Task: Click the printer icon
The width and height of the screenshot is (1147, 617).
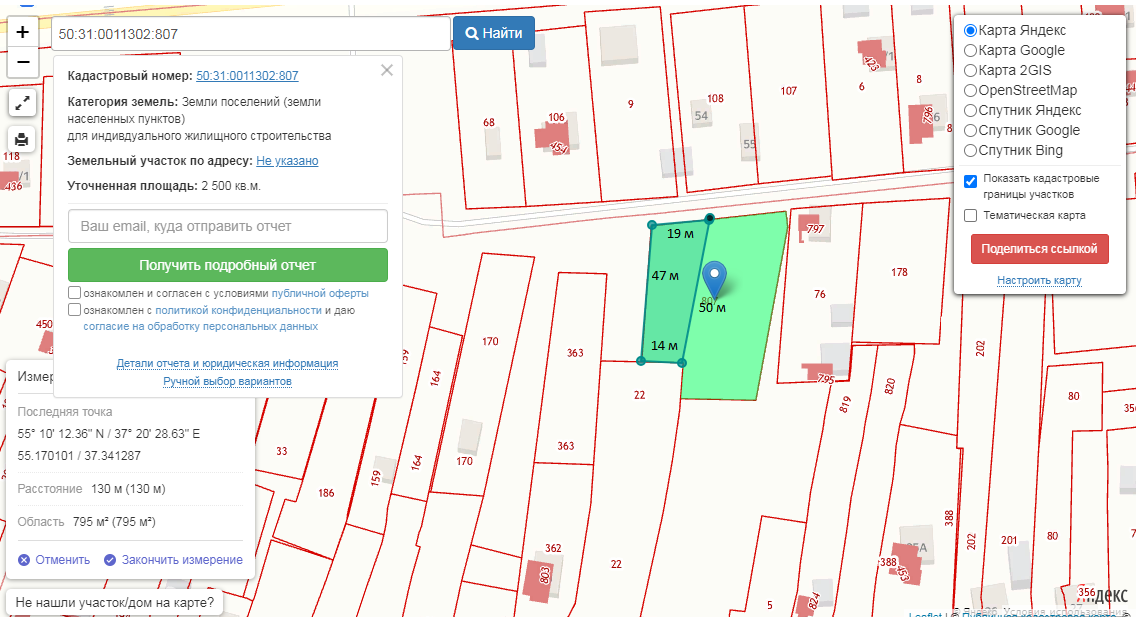Action: coord(22,138)
